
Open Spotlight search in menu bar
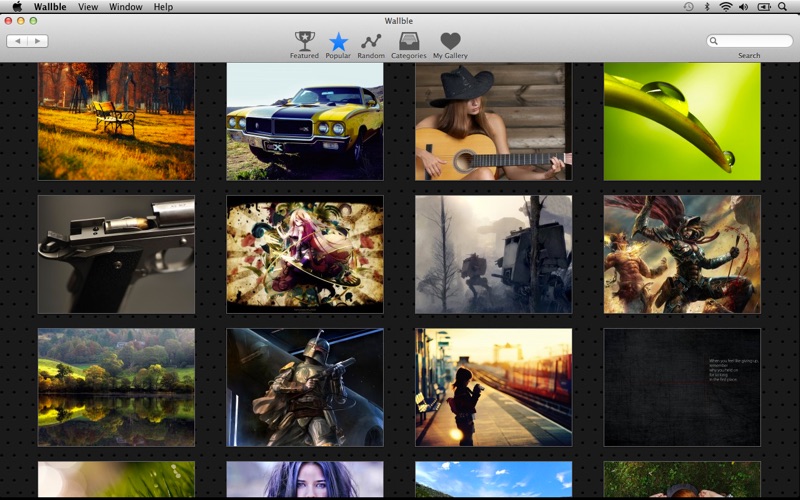tap(787, 7)
